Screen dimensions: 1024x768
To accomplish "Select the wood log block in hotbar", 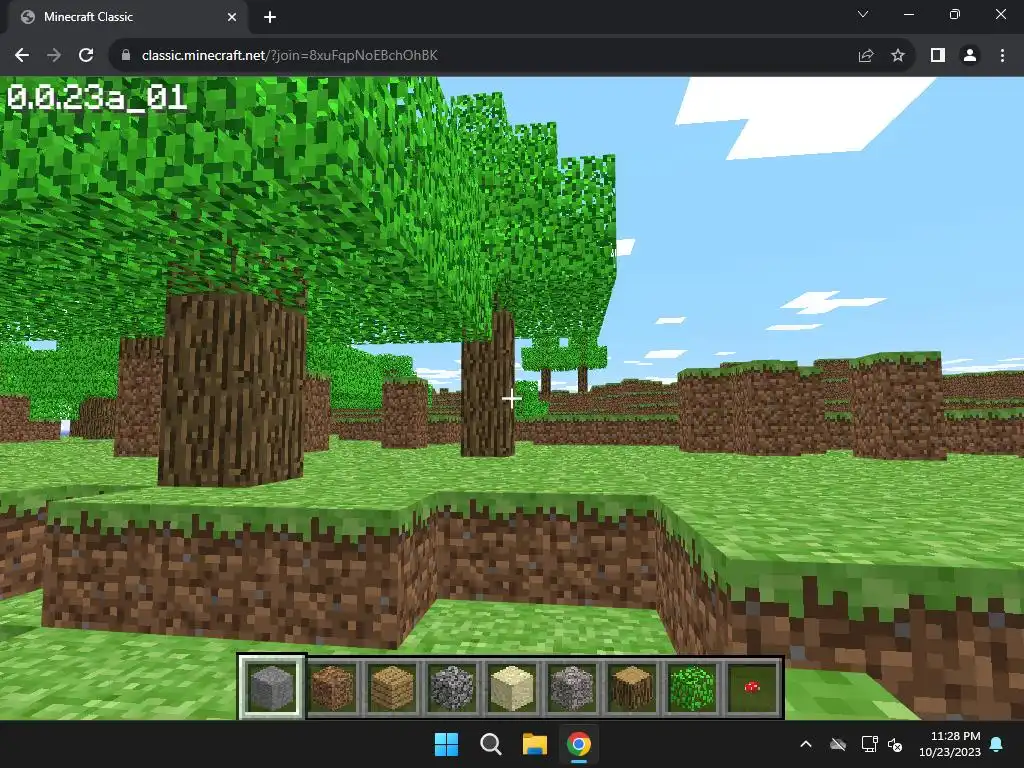I will pos(632,688).
